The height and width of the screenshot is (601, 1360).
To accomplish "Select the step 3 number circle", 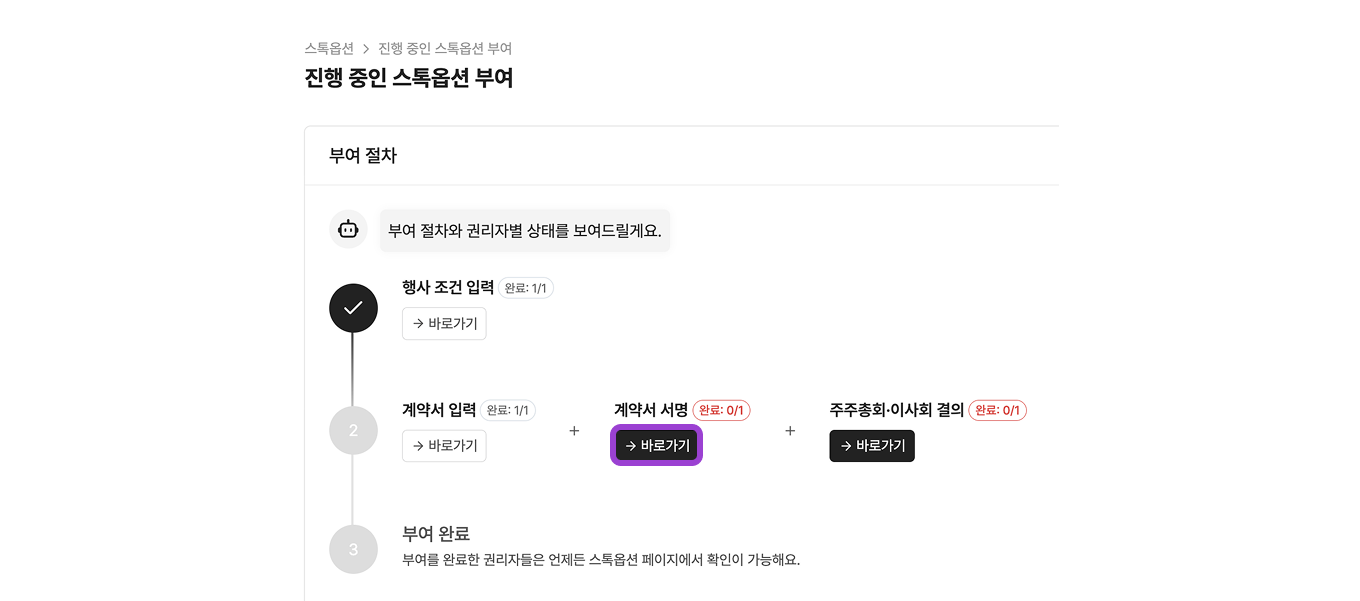I will pyautogui.click(x=353, y=549).
